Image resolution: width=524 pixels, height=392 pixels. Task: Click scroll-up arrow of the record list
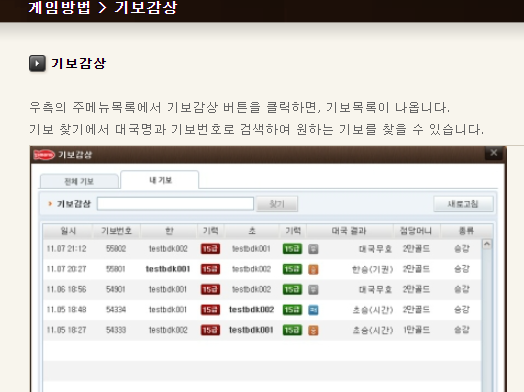487,244
